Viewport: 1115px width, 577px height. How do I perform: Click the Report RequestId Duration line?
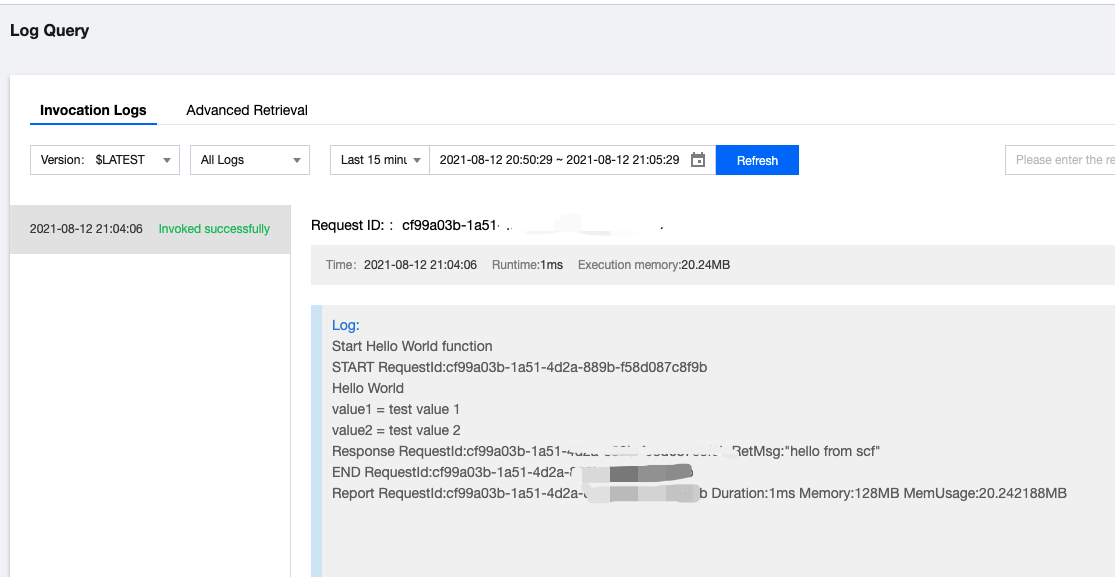(699, 493)
